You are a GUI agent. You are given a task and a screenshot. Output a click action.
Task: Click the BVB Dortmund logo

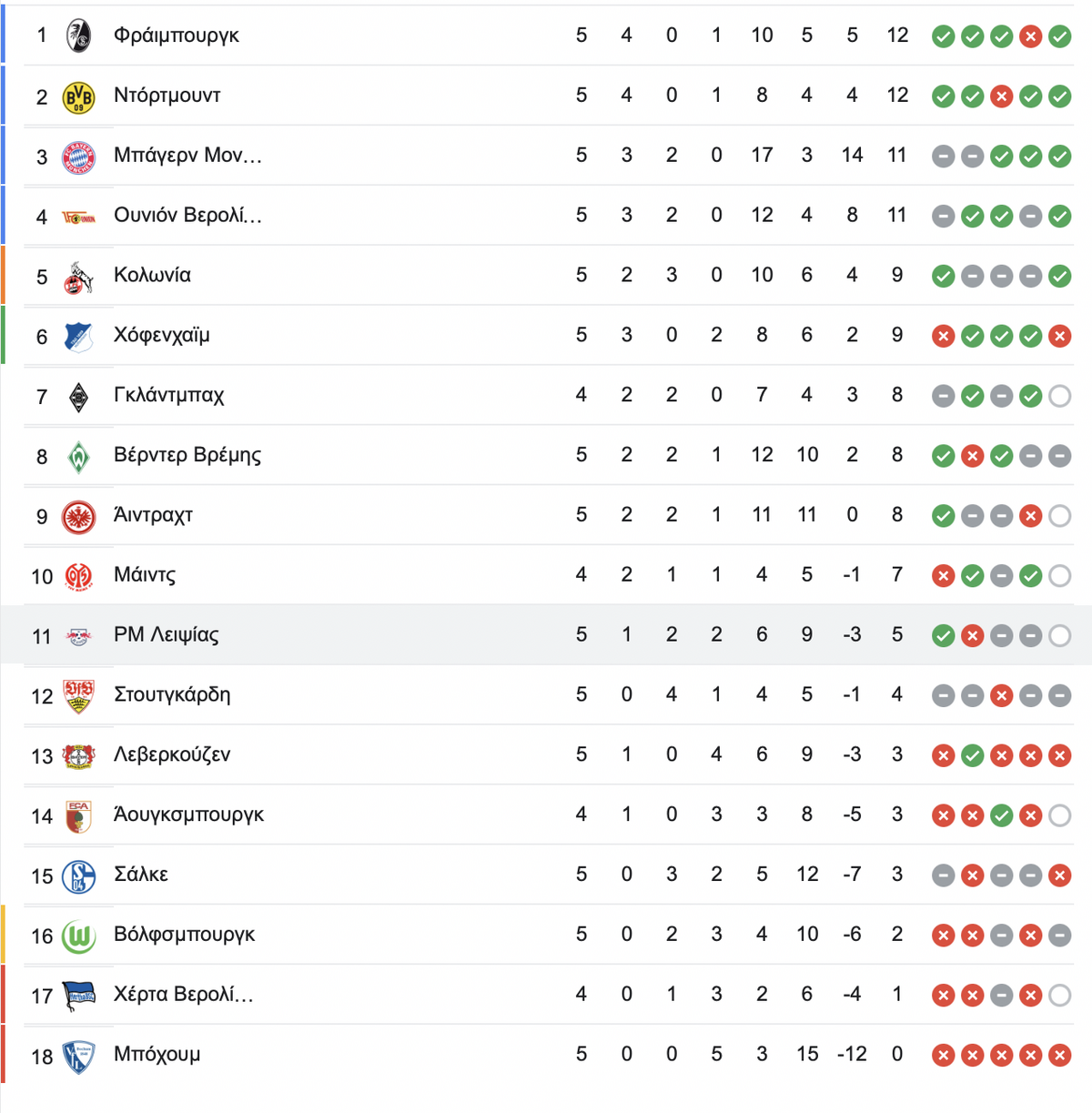point(78,96)
